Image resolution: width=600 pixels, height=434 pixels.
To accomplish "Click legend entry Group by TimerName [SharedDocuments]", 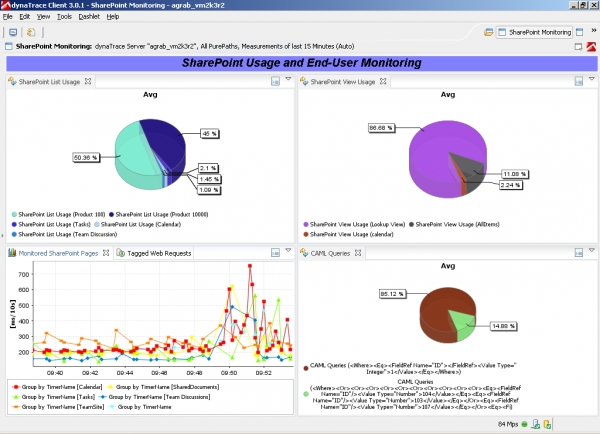I will 163,387.
